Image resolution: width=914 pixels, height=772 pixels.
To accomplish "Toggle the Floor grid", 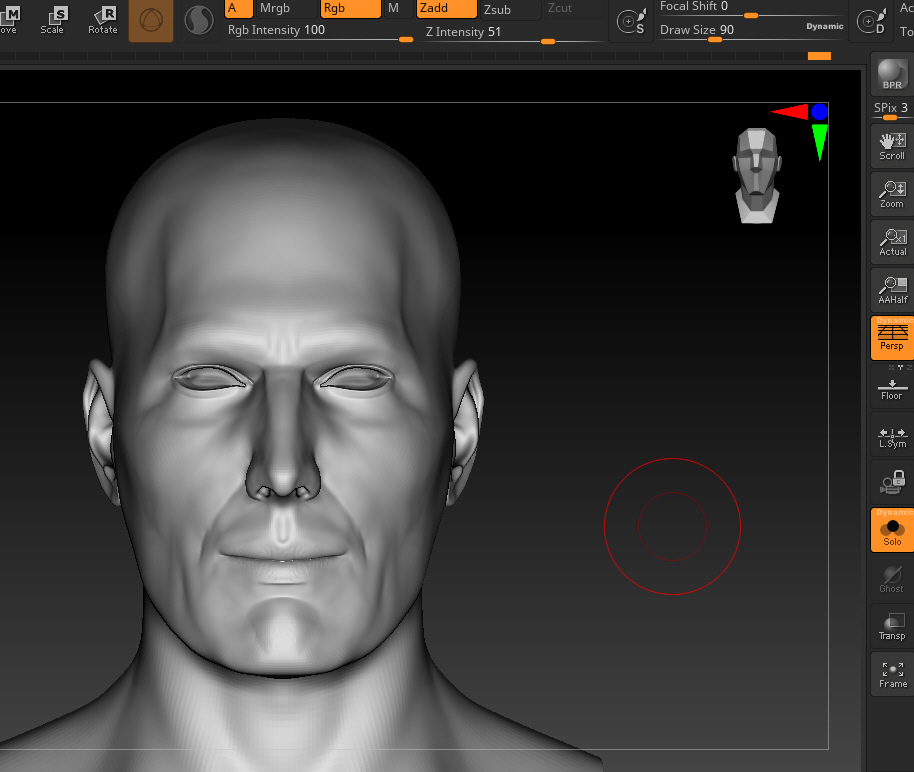I will click(892, 385).
